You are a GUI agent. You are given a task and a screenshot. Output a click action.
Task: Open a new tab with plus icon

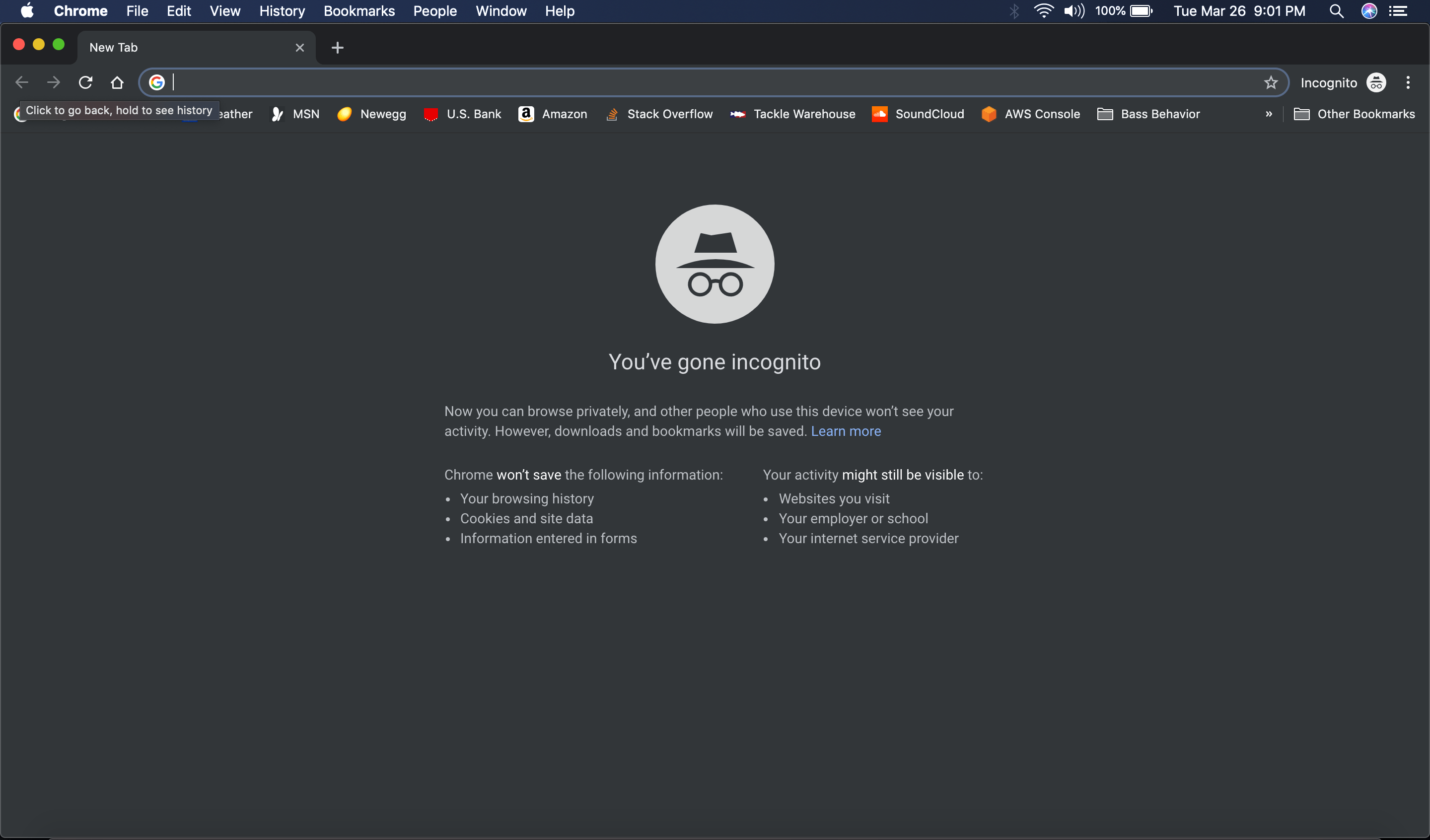[337, 48]
